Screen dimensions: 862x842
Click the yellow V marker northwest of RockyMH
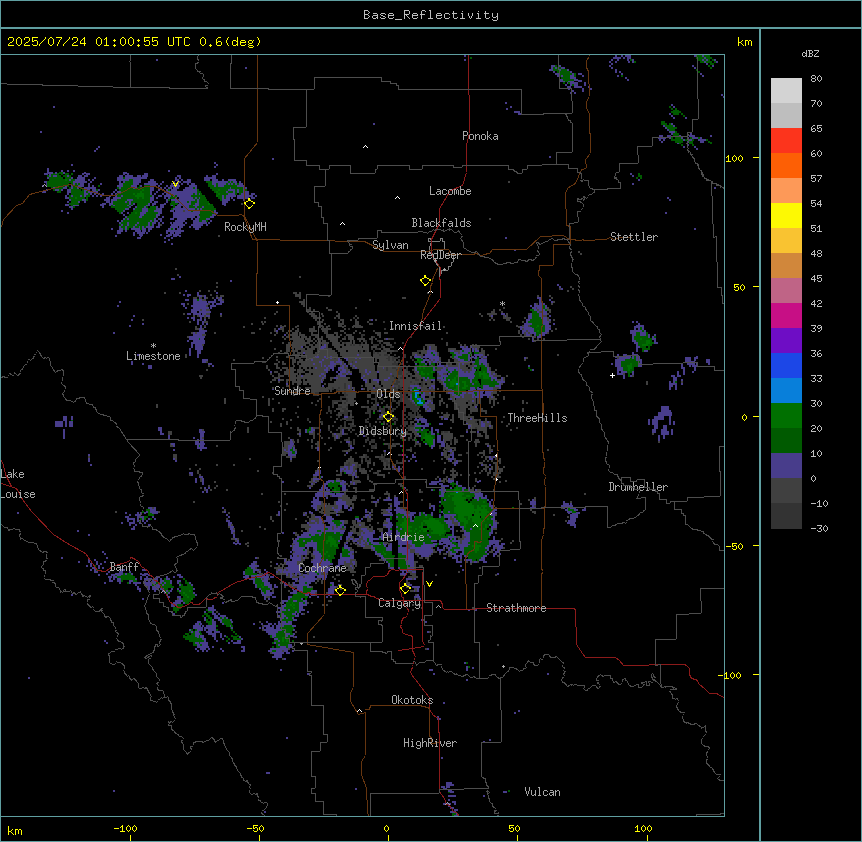175,184
